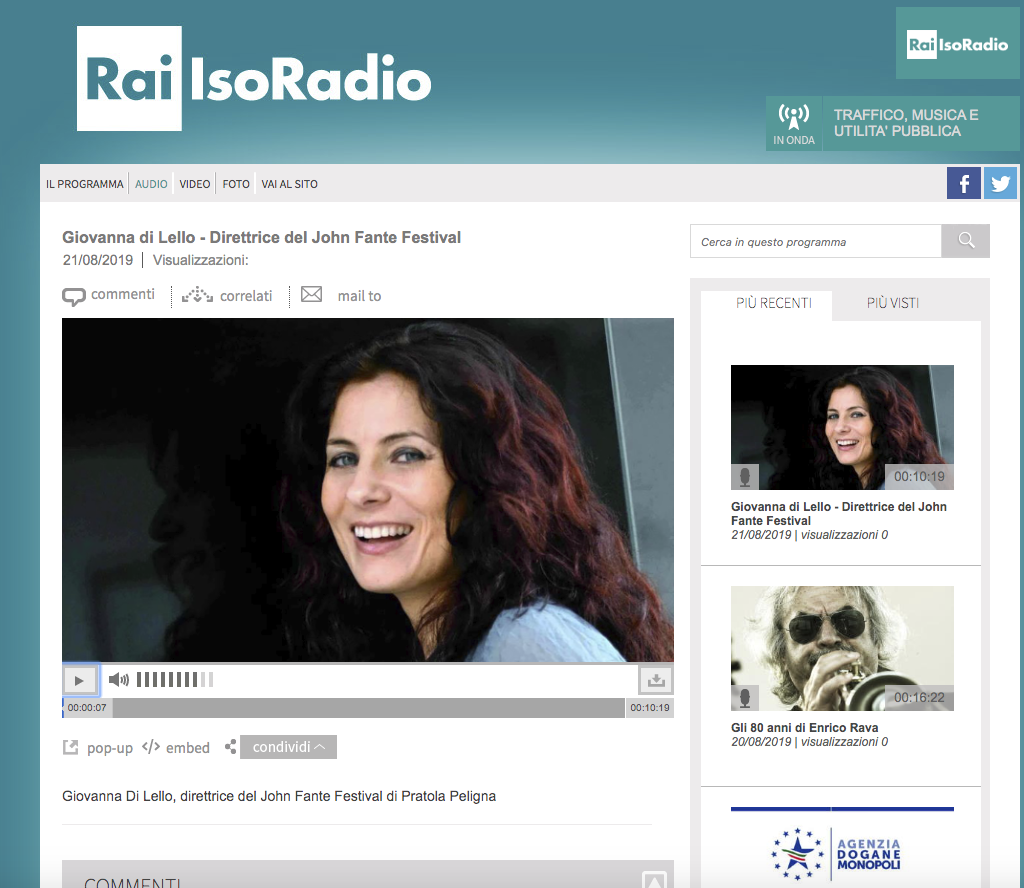
Task: Click the 21/08/2019 date below the title
Action: click(x=98, y=260)
